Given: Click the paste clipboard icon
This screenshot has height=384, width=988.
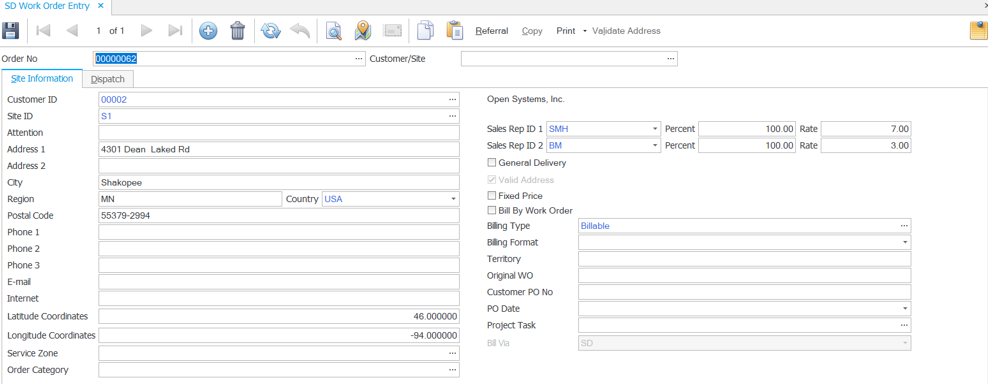Looking at the screenshot, I should (455, 30).
